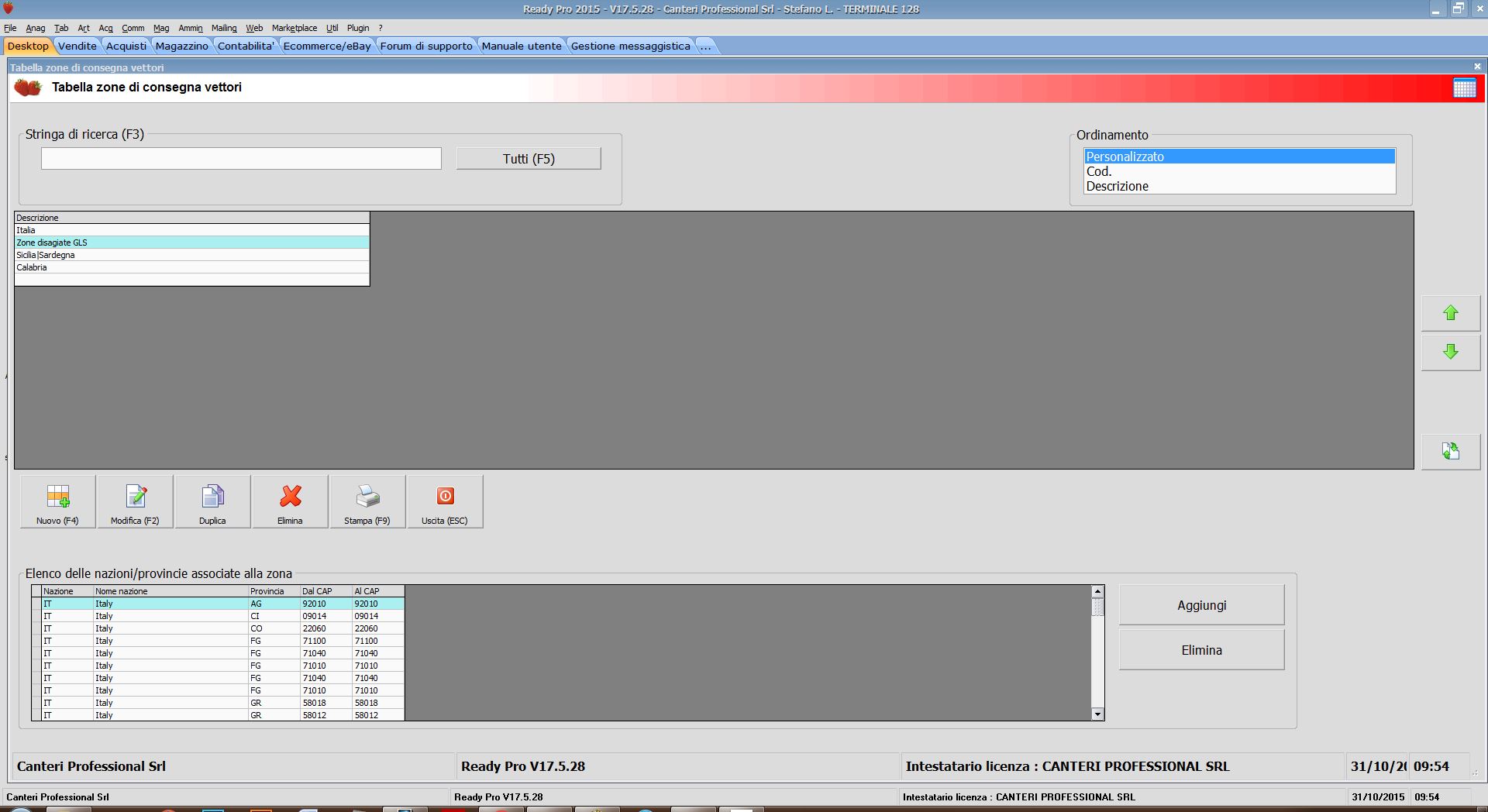Click the Stampa (F9) printer icon
This screenshot has width=1488, height=812.
click(x=367, y=502)
